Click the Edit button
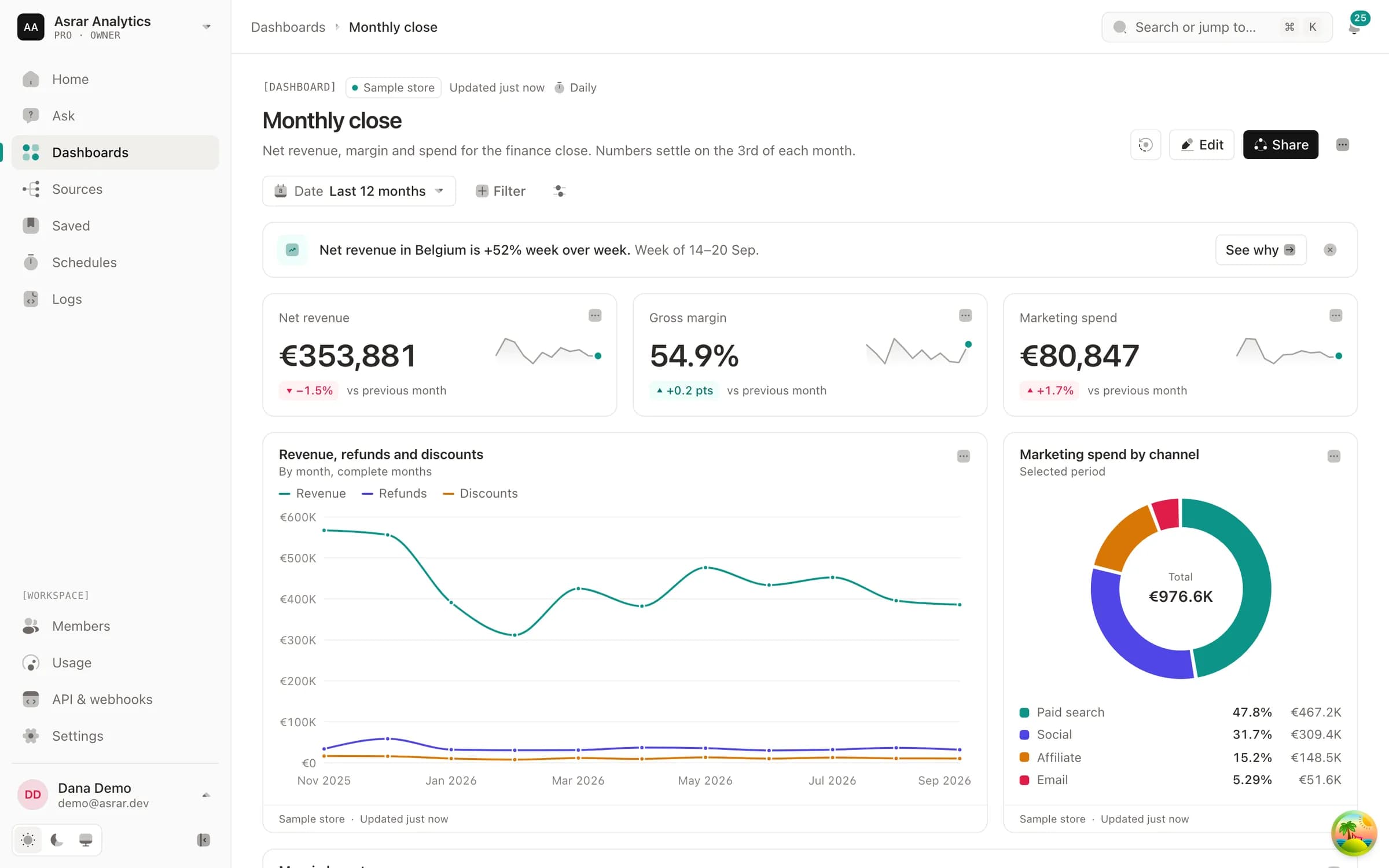This screenshot has height=868, width=1389. (x=1201, y=145)
